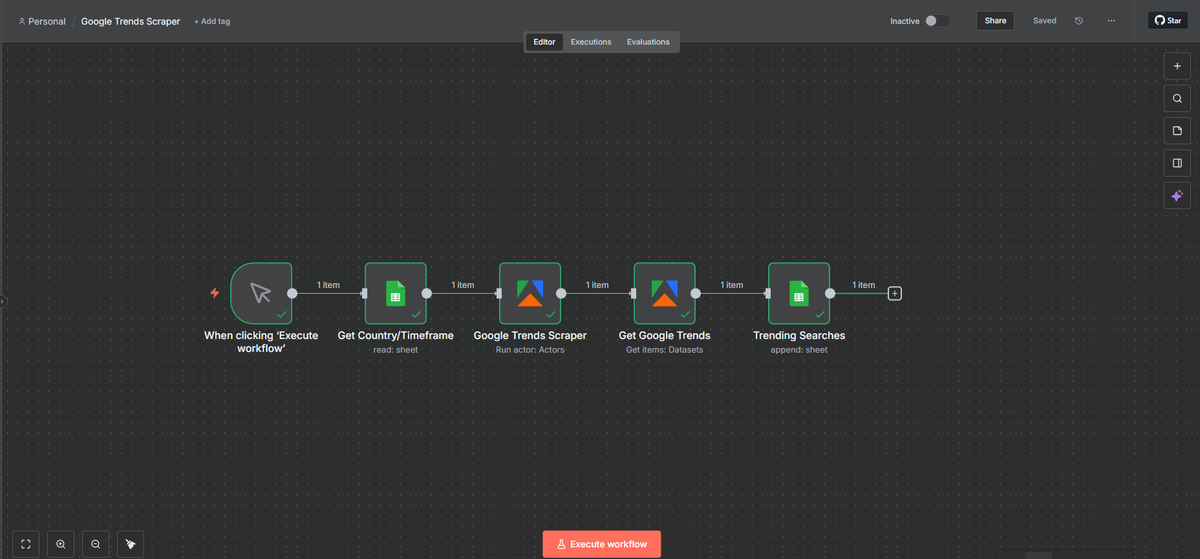Viewport: 1200px width, 559px height.
Task: Click the plus connector after Trending Searches
Action: [895, 293]
